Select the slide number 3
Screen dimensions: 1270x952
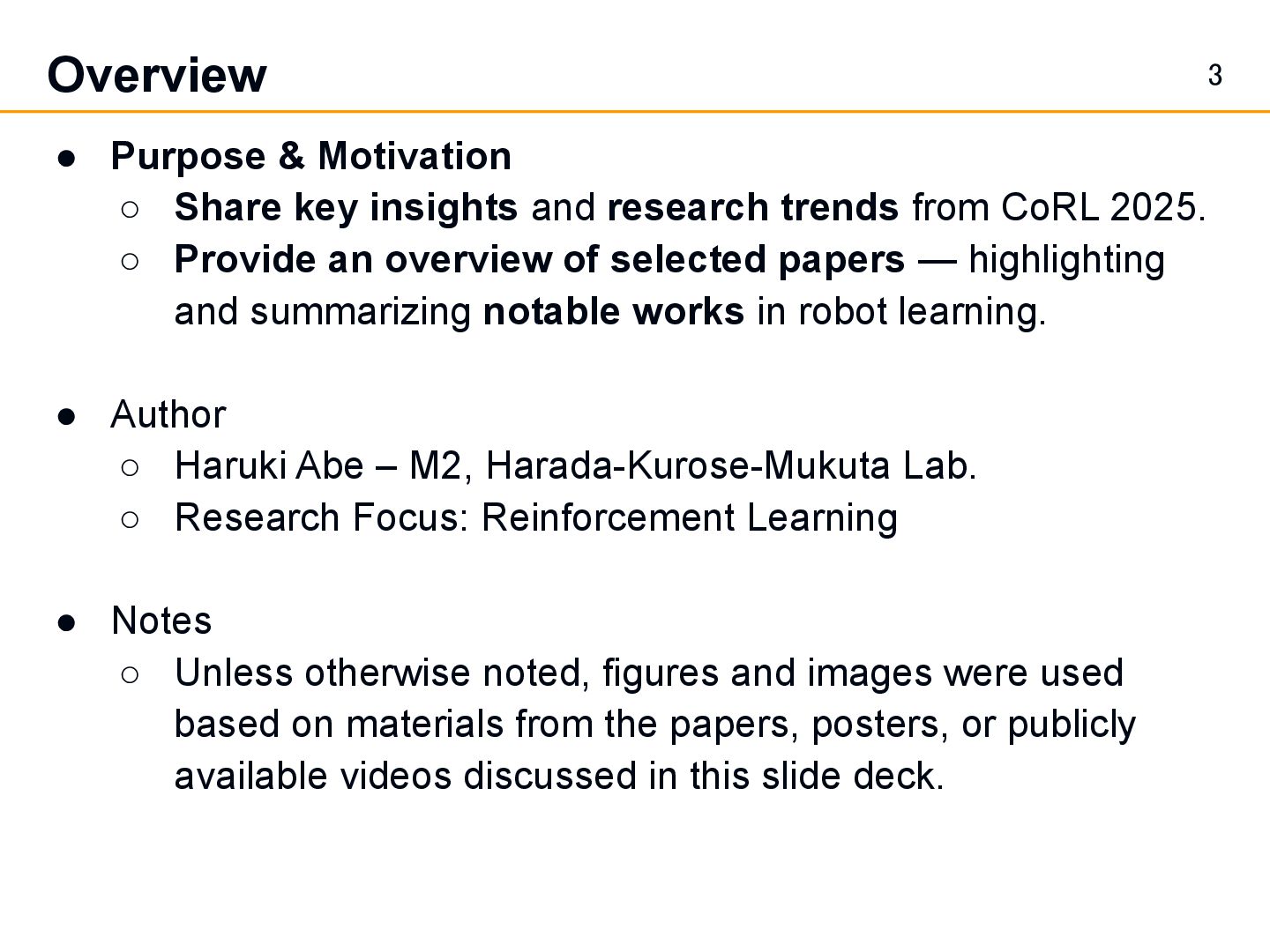[x=1214, y=76]
